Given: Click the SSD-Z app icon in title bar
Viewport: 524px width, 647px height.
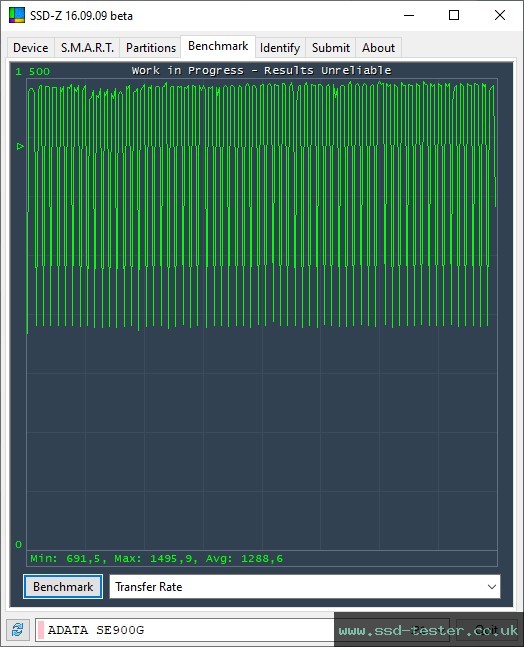Looking at the screenshot, I should tap(17, 15).
